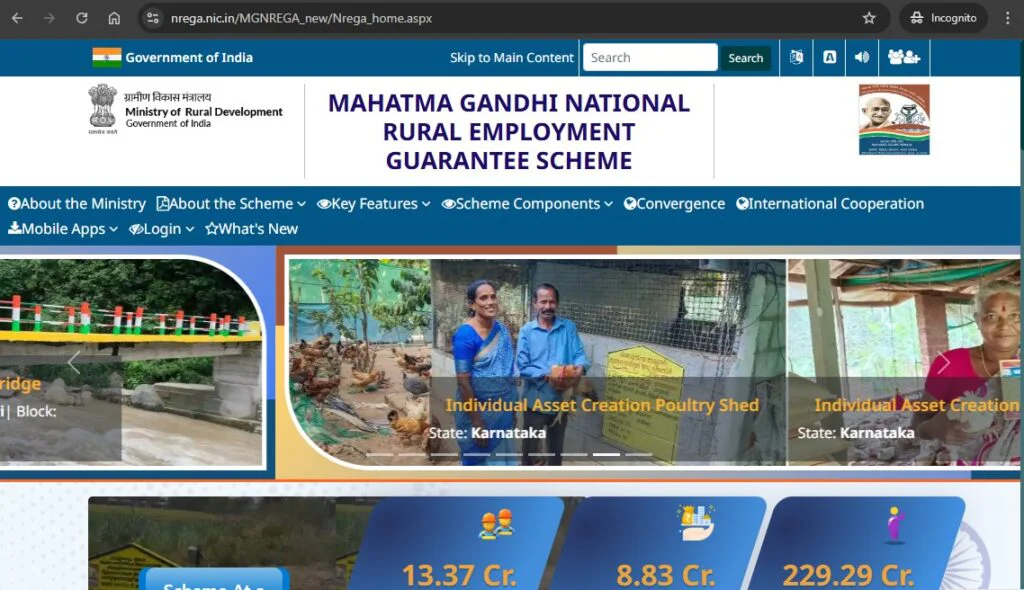The width and height of the screenshot is (1024, 590).
Task: Go back using browser back arrow
Action: pos(17,18)
